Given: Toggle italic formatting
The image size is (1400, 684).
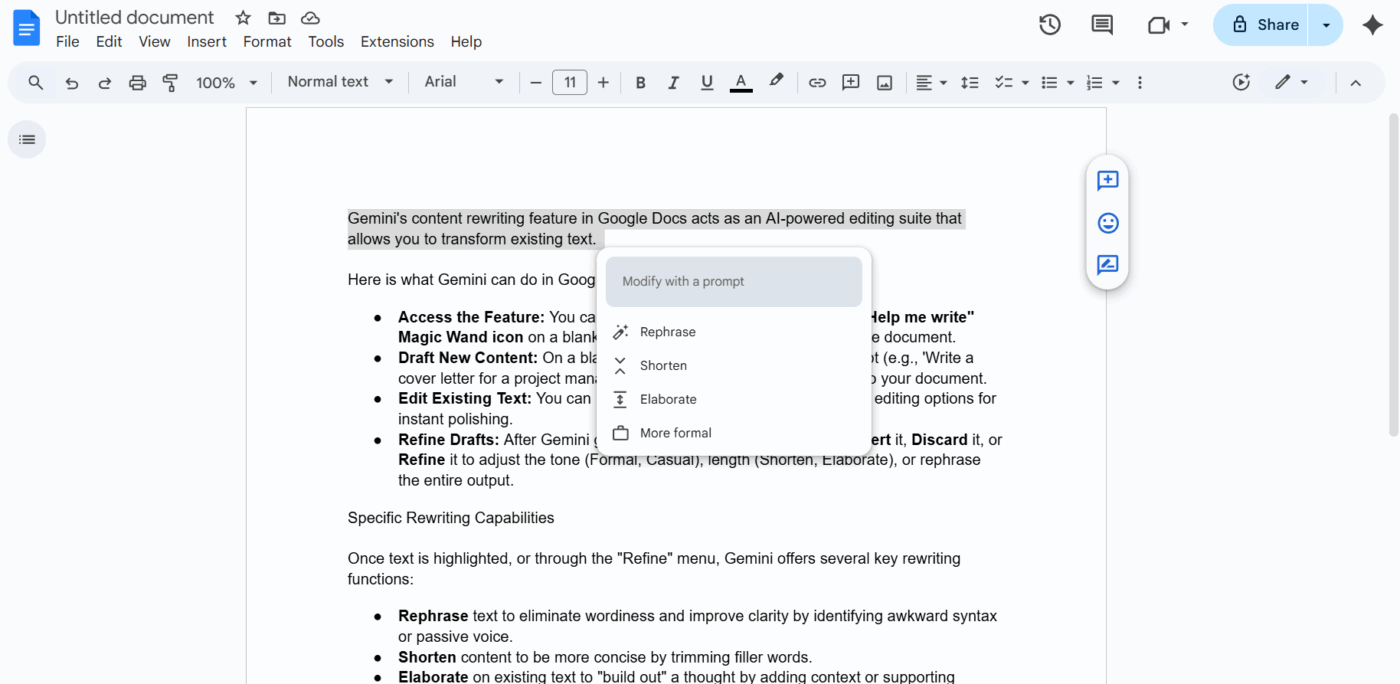Looking at the screenshot, I should click(x=674, y=83).
